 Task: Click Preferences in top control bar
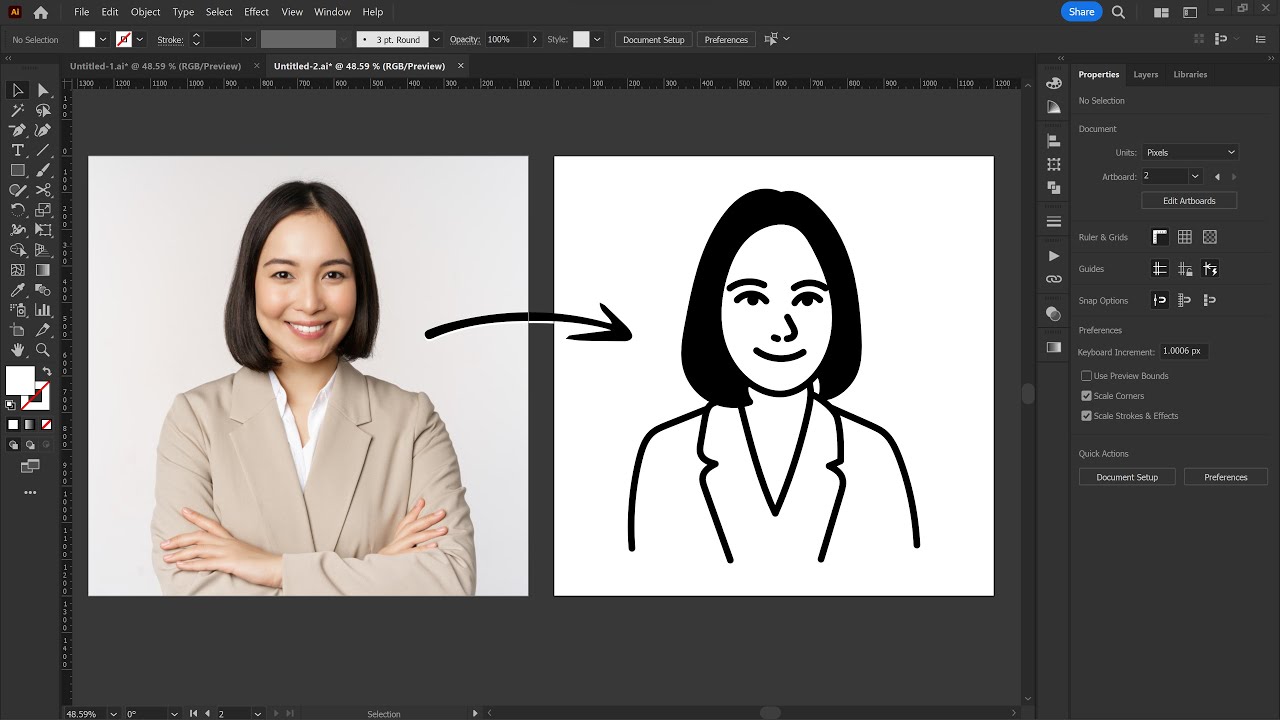726,40
